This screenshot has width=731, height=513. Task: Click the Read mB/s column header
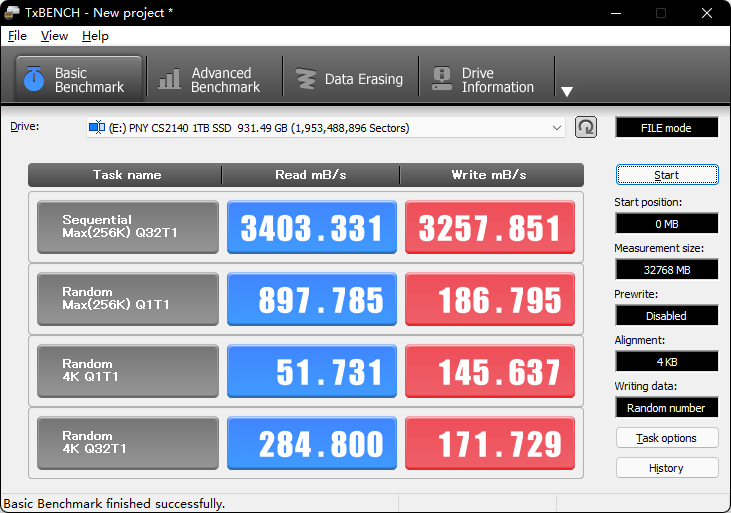(x=310, y=175)
